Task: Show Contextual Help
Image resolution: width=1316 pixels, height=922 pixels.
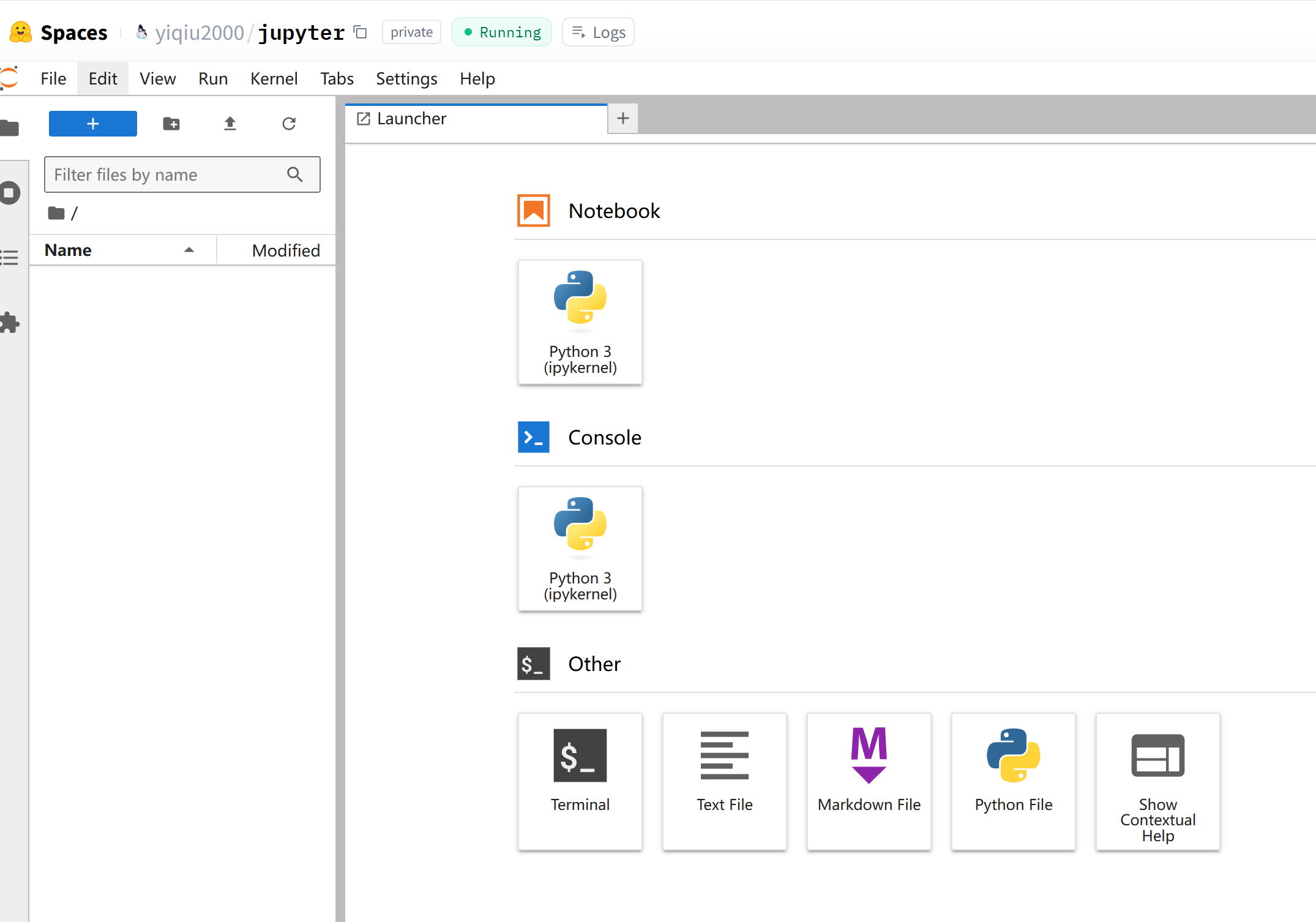Action: (1158, 782)
